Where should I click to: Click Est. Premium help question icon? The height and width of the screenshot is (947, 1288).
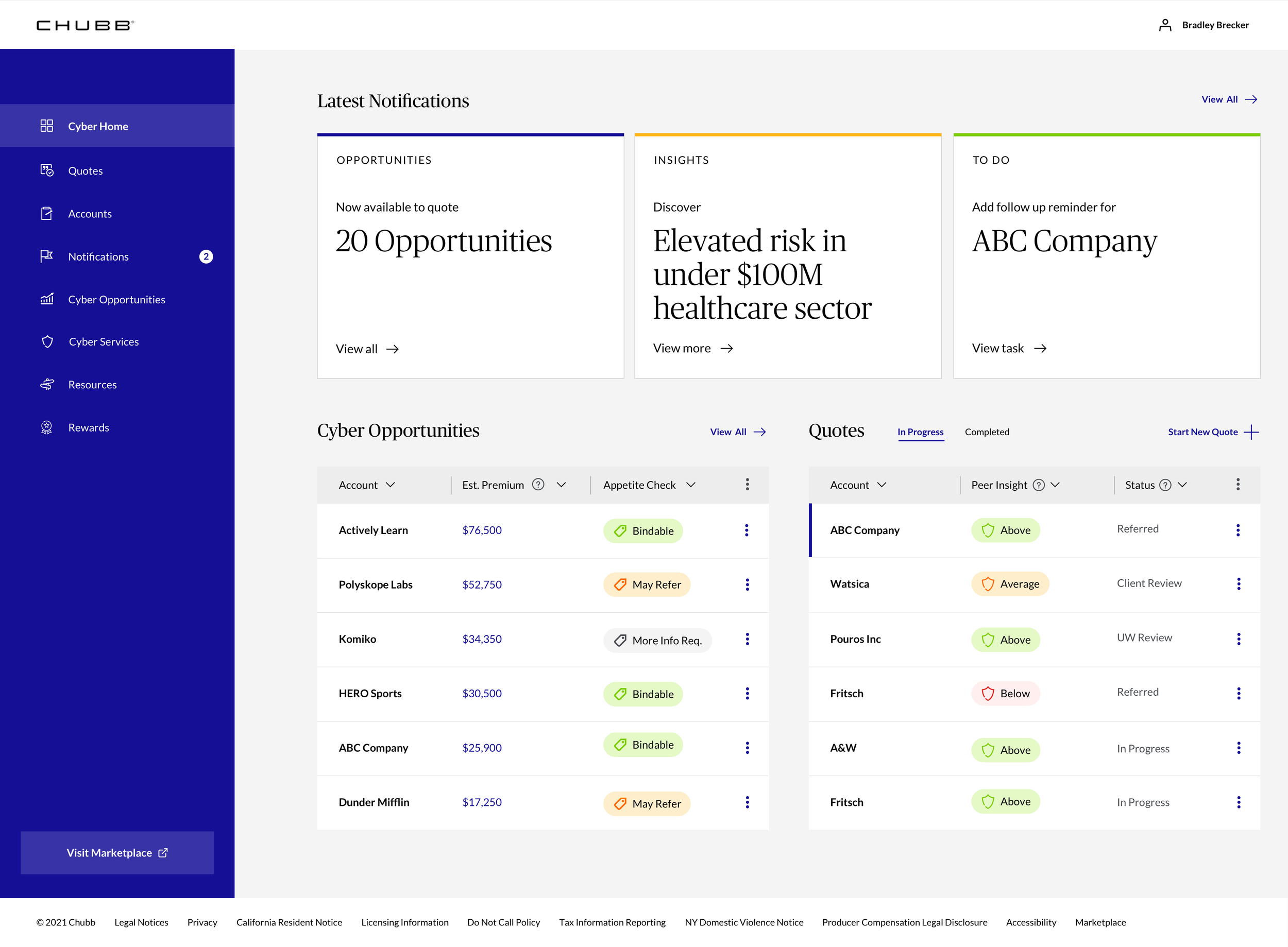[538, 485]
